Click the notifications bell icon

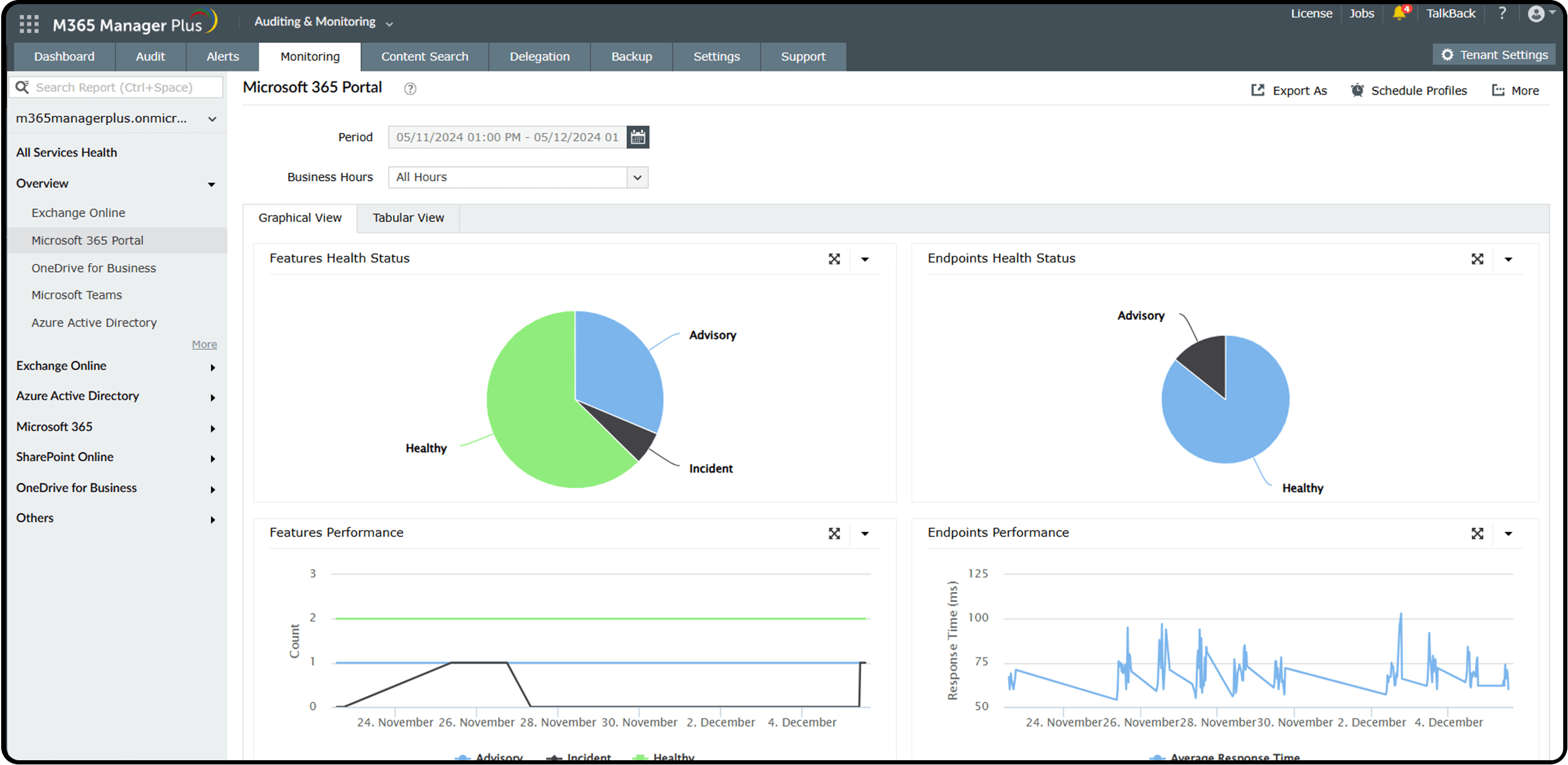click(x=1399, y=13)
